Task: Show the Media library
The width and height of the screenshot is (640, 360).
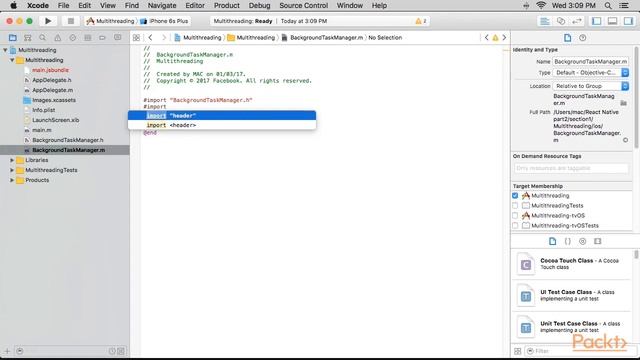Action: [x=598, y=241]
